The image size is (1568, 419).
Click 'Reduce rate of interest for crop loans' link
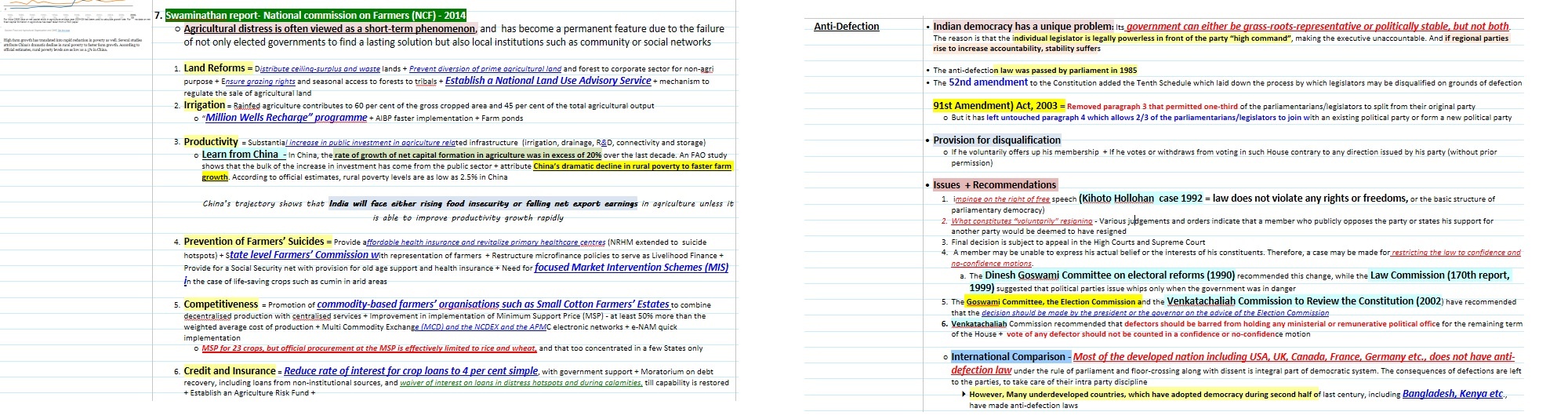(x=411, y=371)
